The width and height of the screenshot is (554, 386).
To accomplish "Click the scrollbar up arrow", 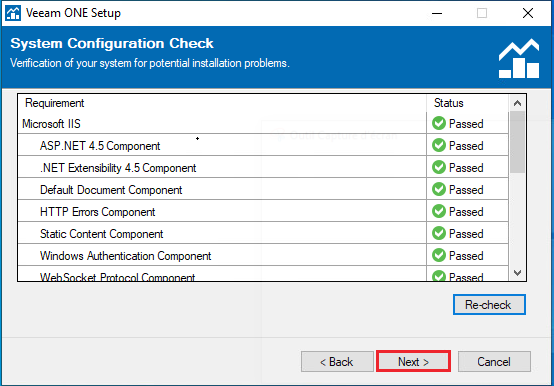I will tap(517, 103).
